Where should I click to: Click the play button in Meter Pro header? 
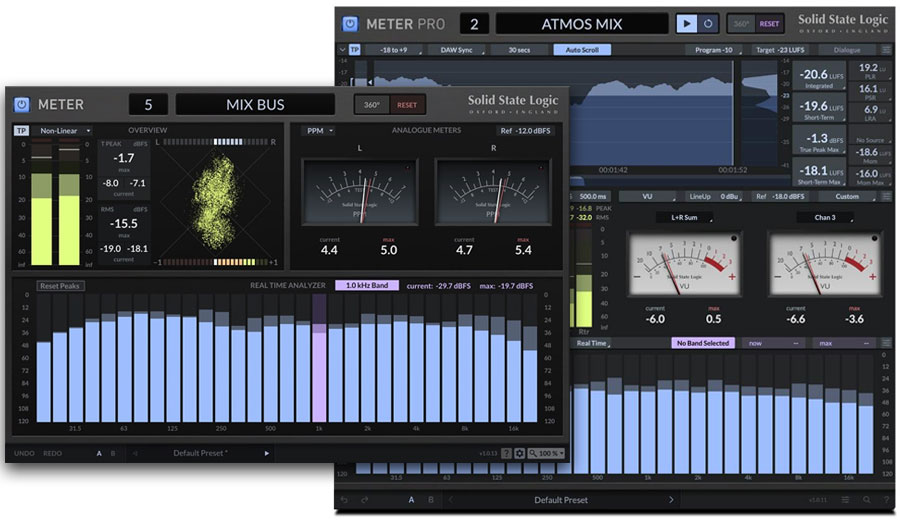point(686,24)
